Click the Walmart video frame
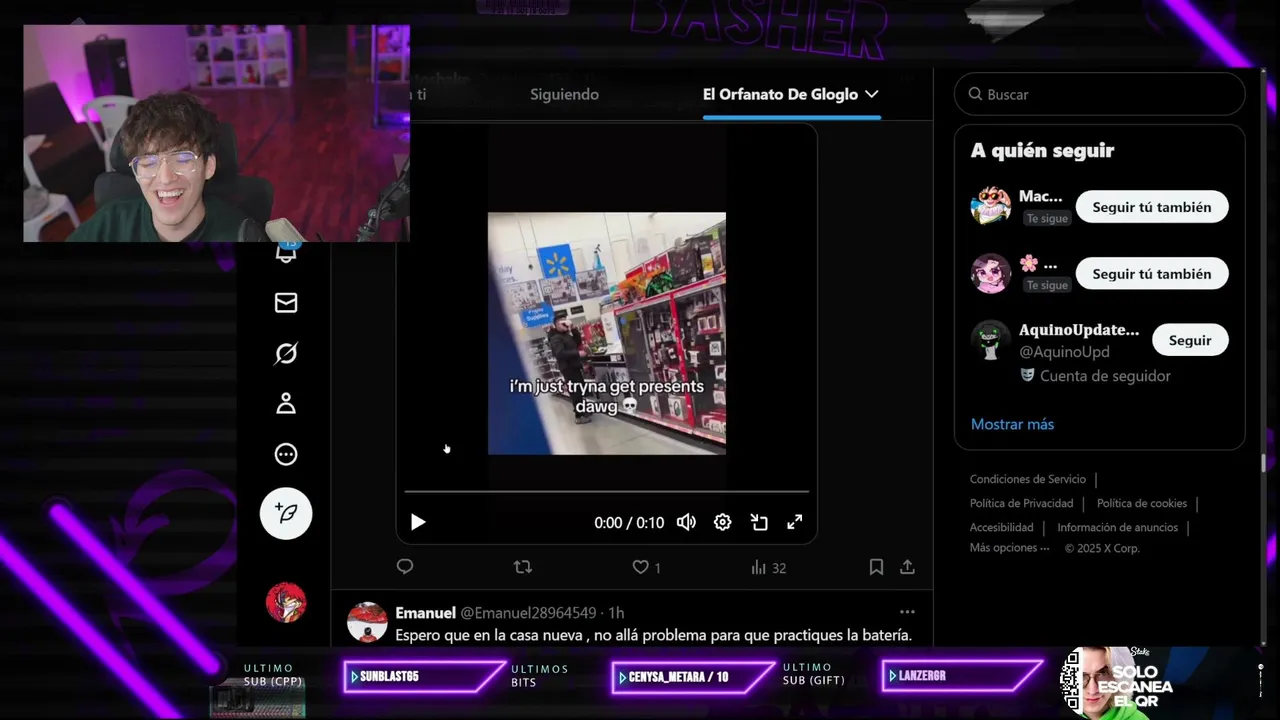 (x=607, y=333)
